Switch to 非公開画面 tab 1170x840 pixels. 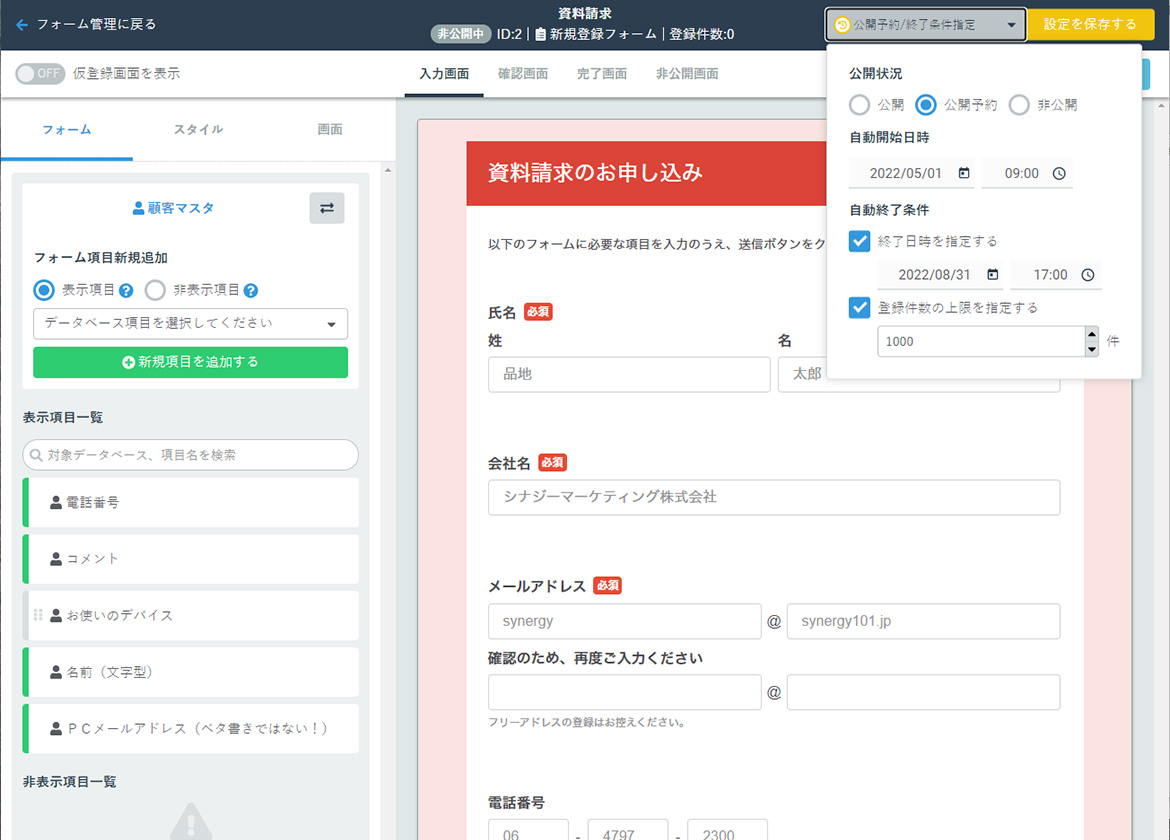687,74
